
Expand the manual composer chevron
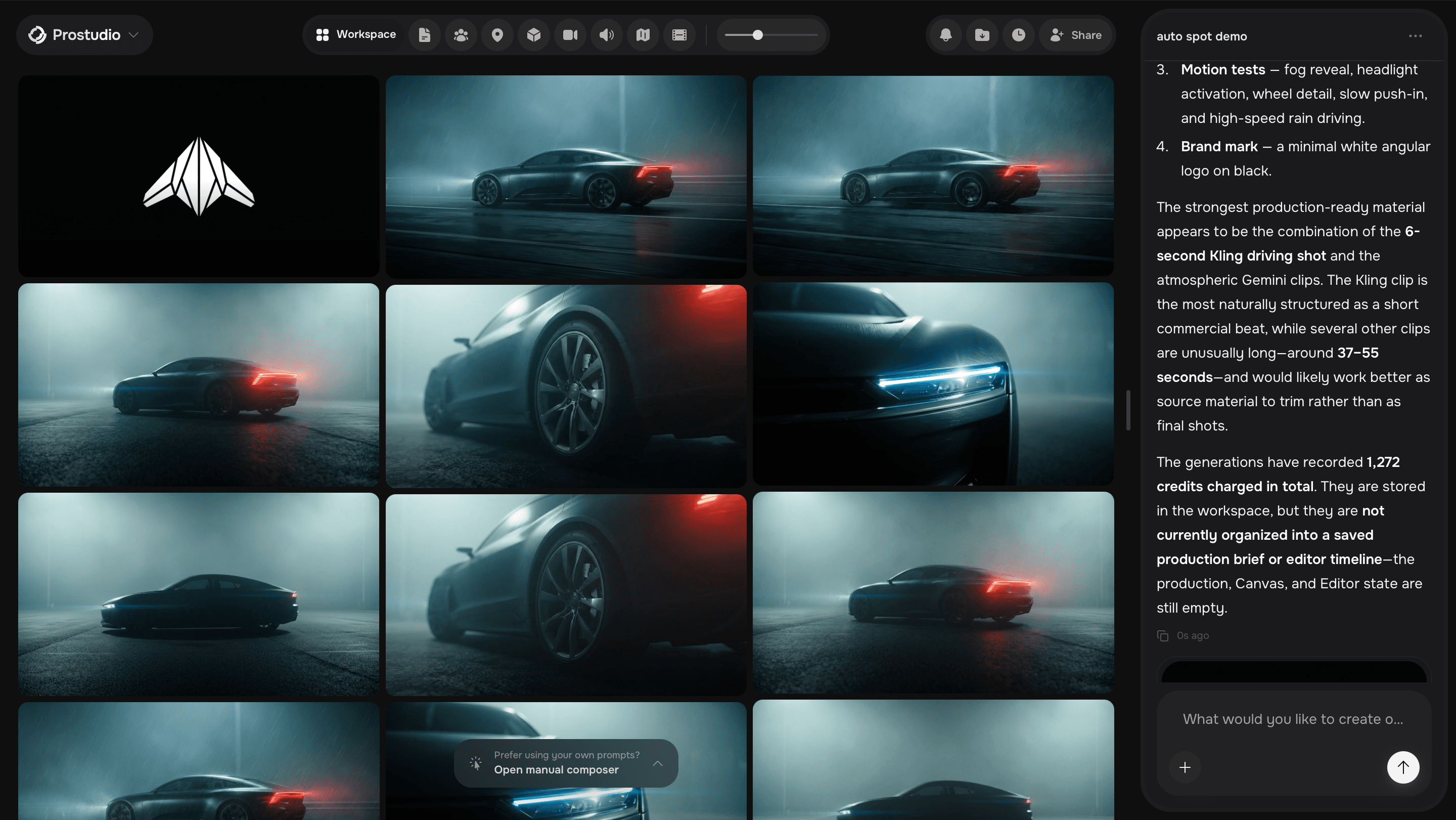(657, 763)
